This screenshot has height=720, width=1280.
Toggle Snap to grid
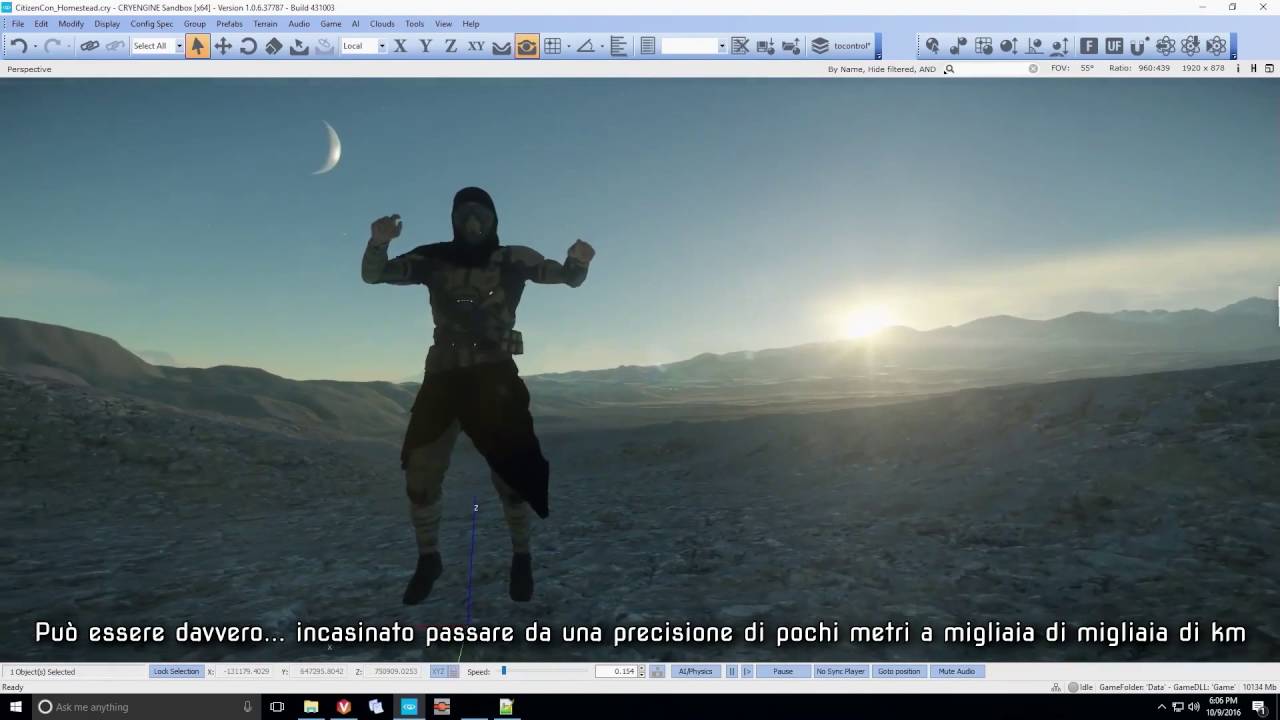click(x=552, y=46)
